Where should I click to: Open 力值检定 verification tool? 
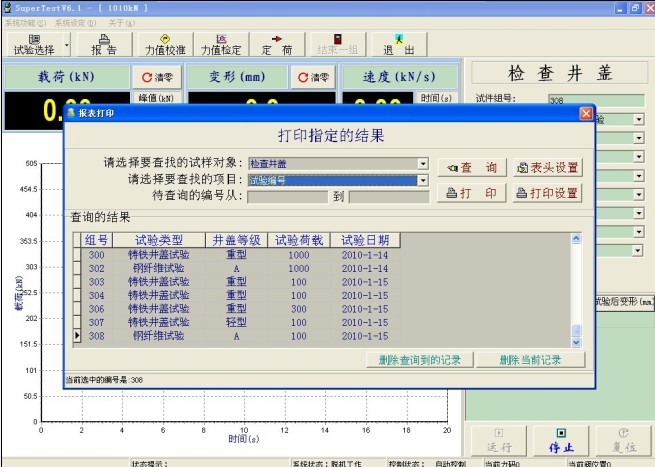click(x=221, y=45)
